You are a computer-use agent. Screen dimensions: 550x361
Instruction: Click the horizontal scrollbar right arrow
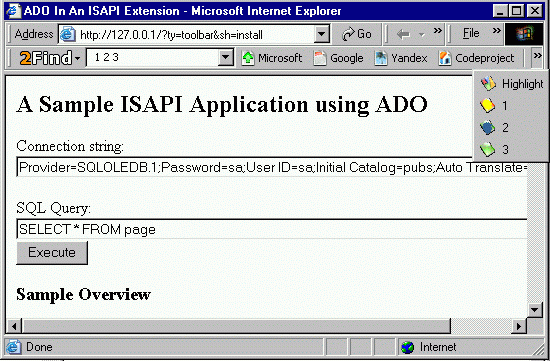[519, 326]
